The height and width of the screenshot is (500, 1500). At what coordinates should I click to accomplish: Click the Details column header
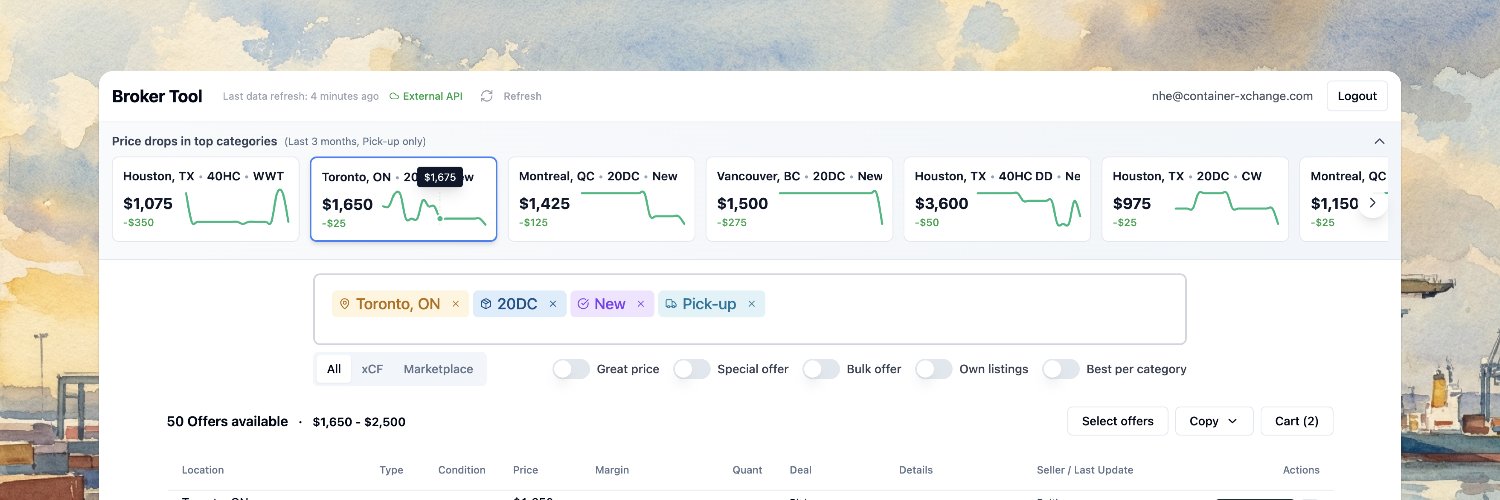click(x=916, y=470)
